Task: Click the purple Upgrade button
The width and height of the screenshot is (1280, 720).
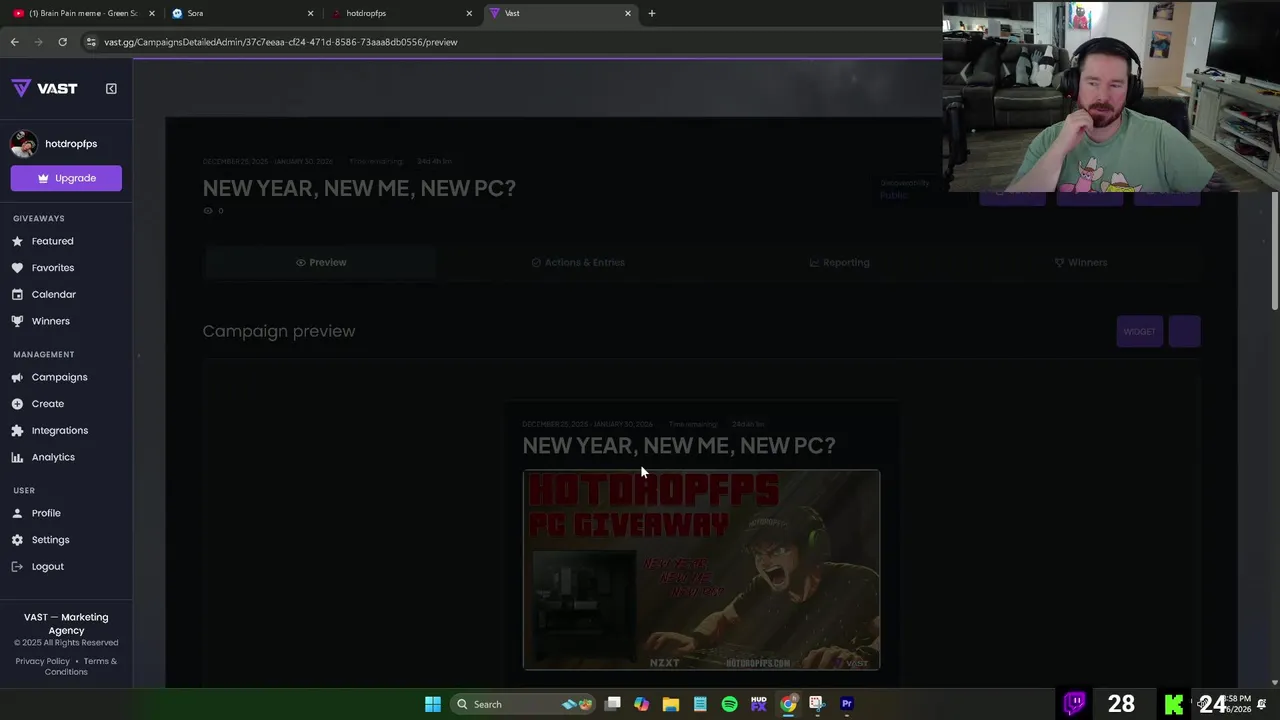Action: (66, 178)
